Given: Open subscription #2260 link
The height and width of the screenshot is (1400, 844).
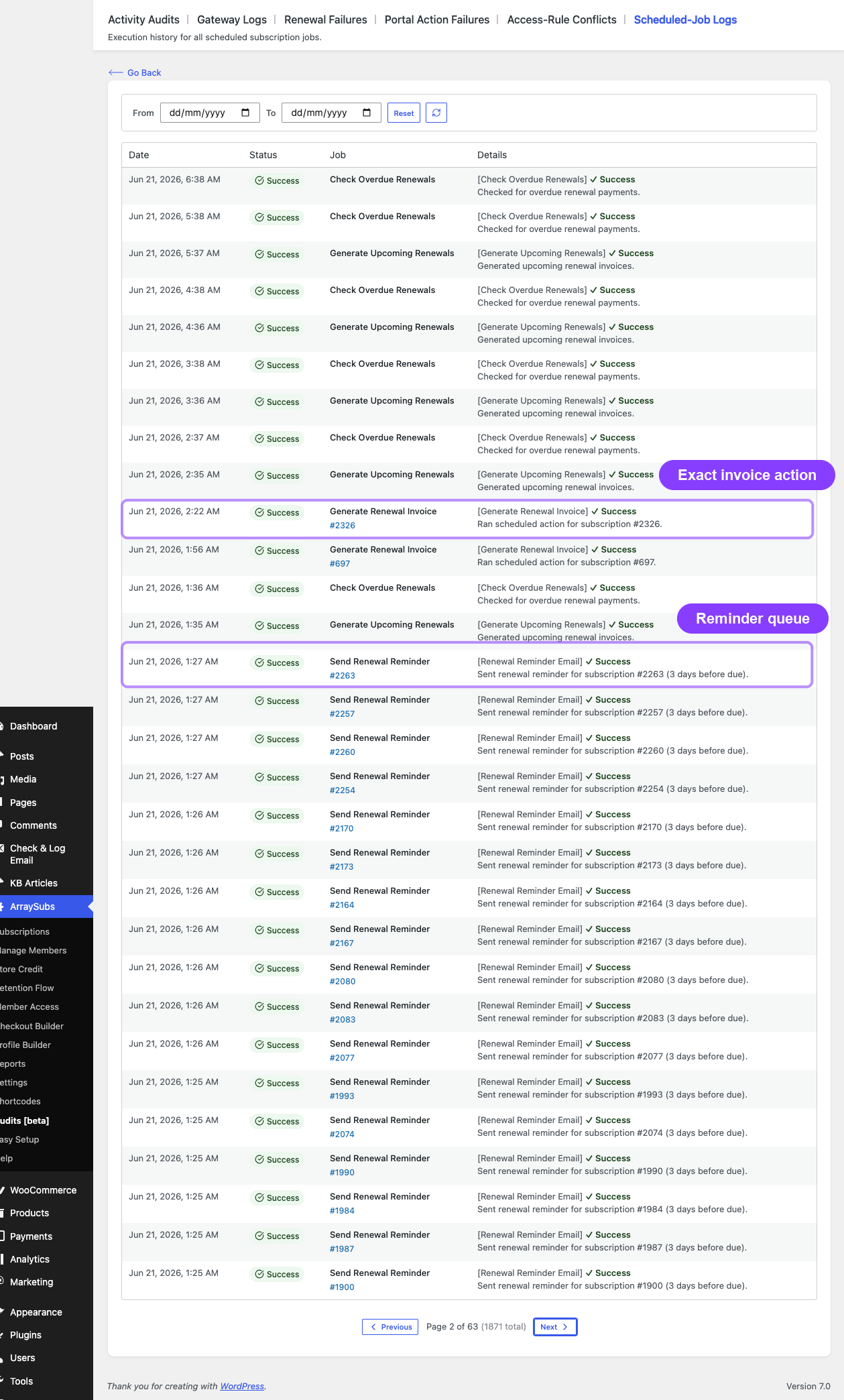Looking at the screenshot, I should click(x=343, y=752).
